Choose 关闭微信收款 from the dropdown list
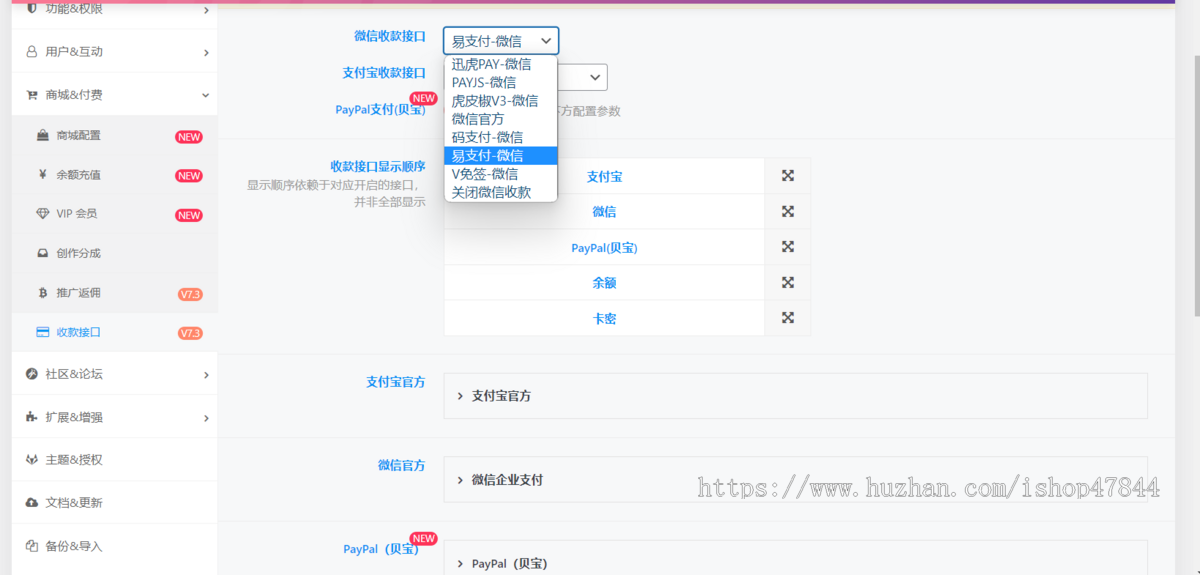Image resolution: width=1200 pixels, height=575 pixels. pos(501,192)
